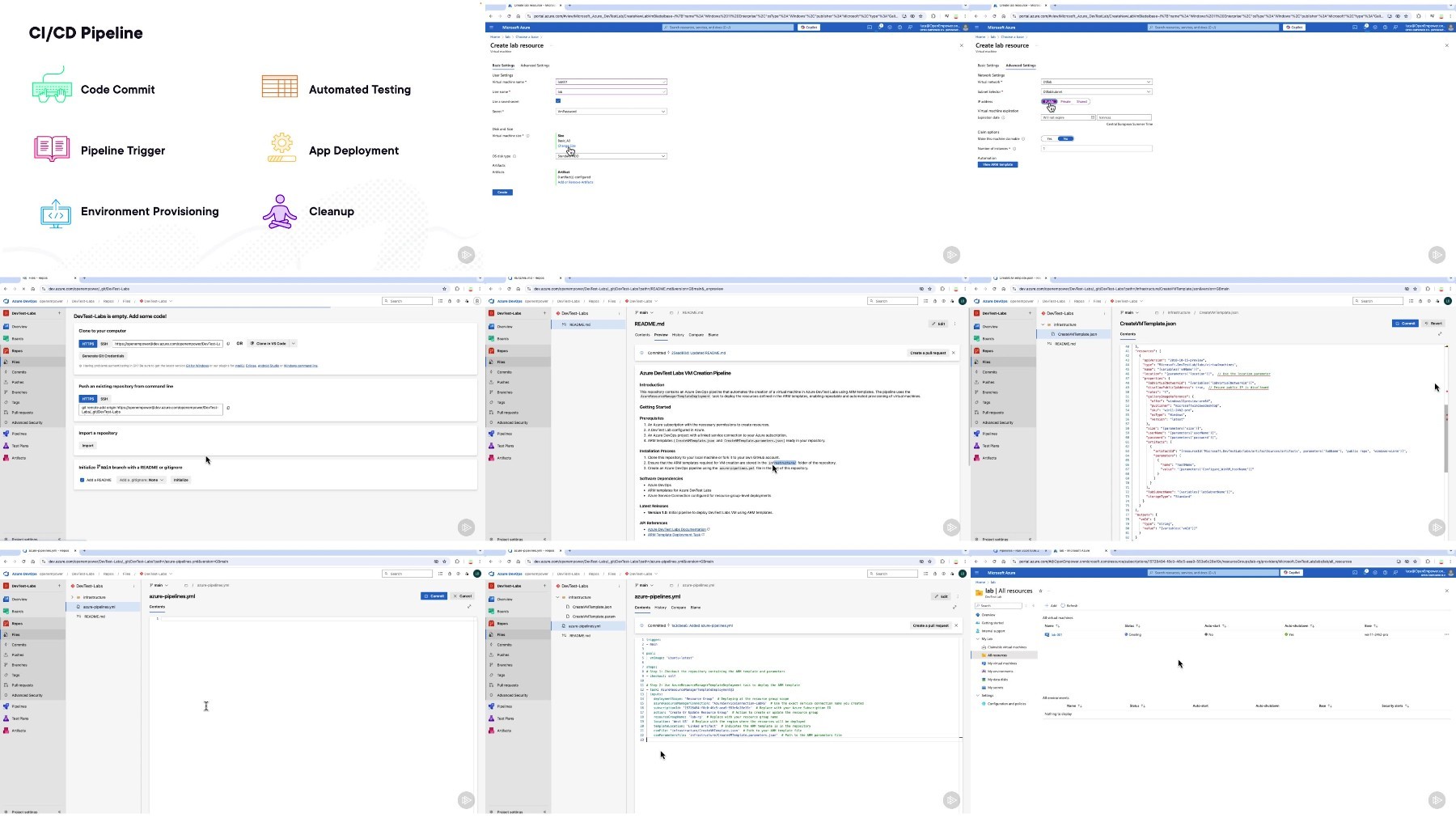Expand CreateVMTemplate.json editor to full screen
The width and height of the screenshot is (1456, 818).
1440,333
